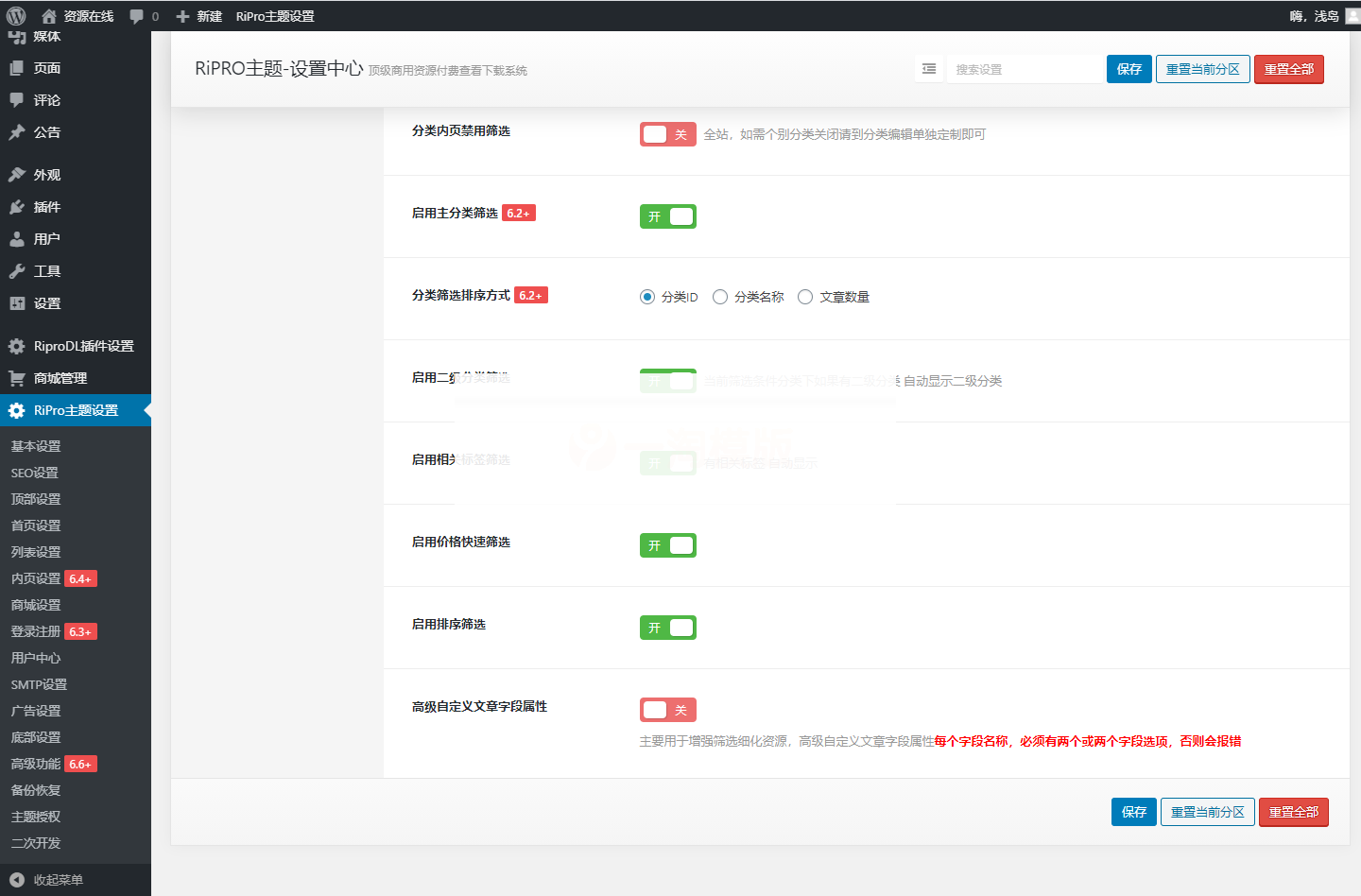Click inside the 搜索设置 search field
The width and height of the screenshot is (1361, 896).
(1025, 68)
